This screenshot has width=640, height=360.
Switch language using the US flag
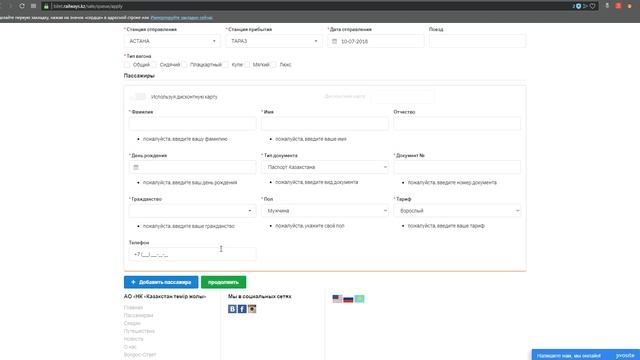(x=337, y=299)
